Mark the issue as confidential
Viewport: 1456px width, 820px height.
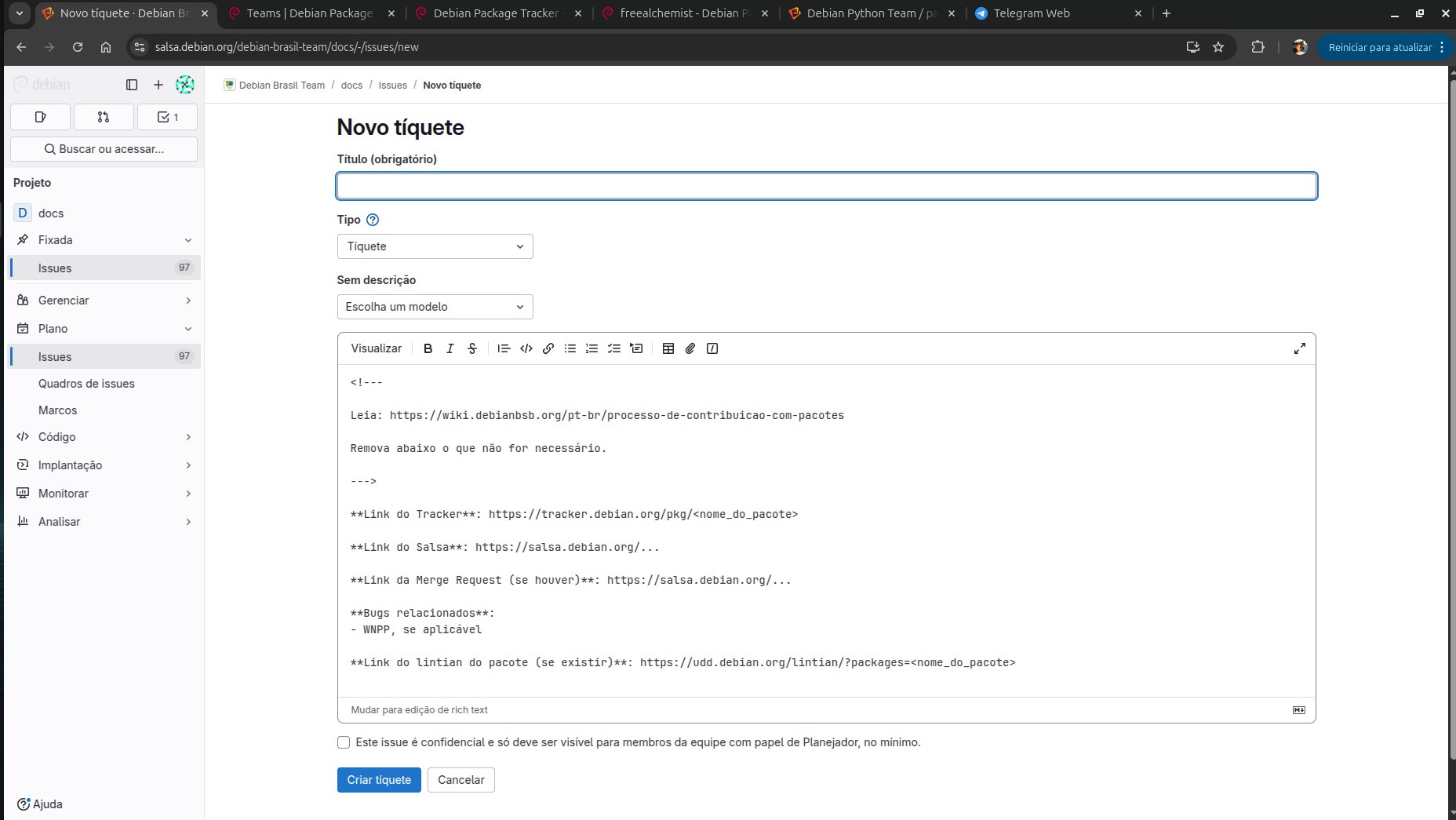click(344, 742)
